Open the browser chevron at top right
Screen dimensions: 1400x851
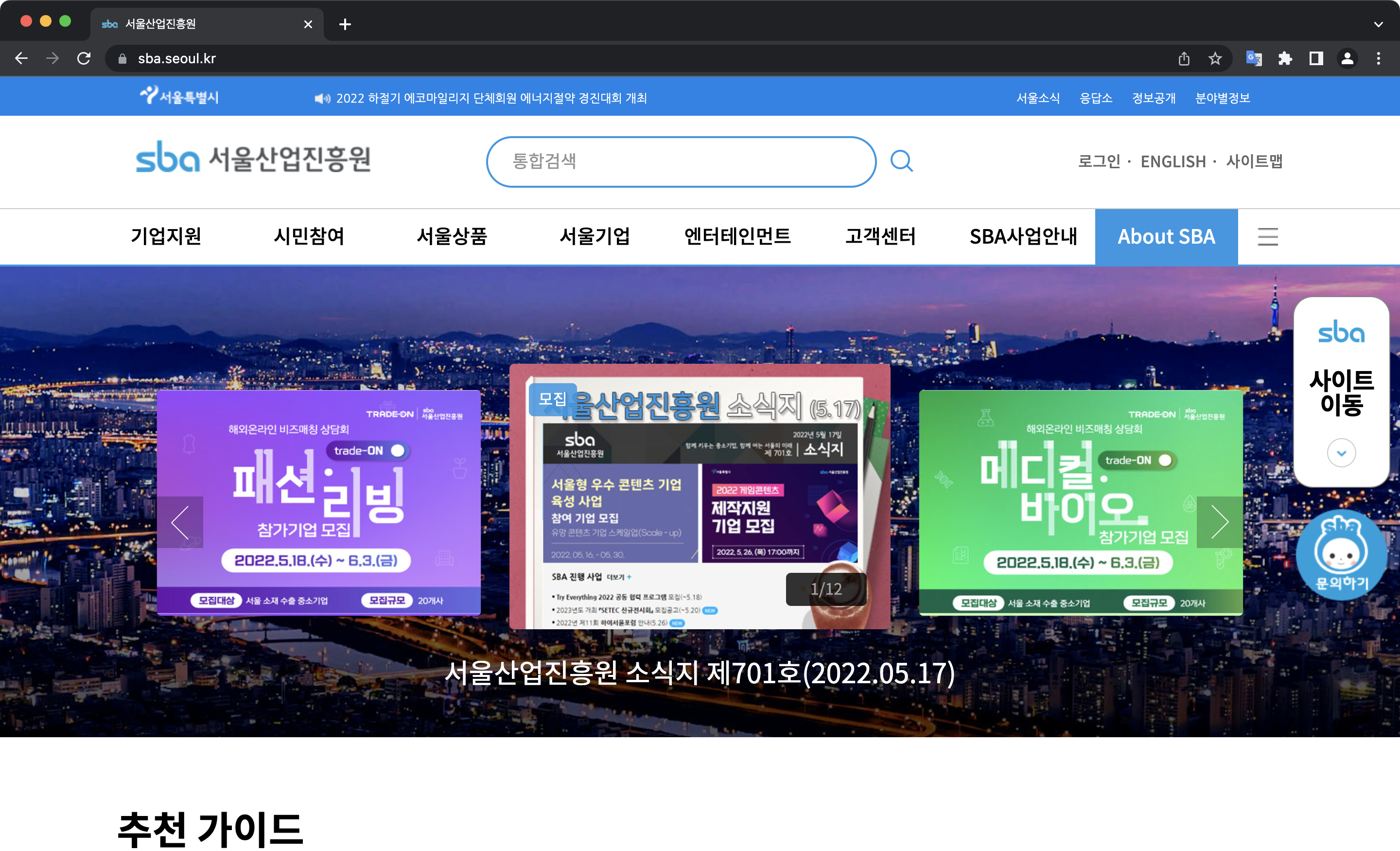[x=1378, y=24]
